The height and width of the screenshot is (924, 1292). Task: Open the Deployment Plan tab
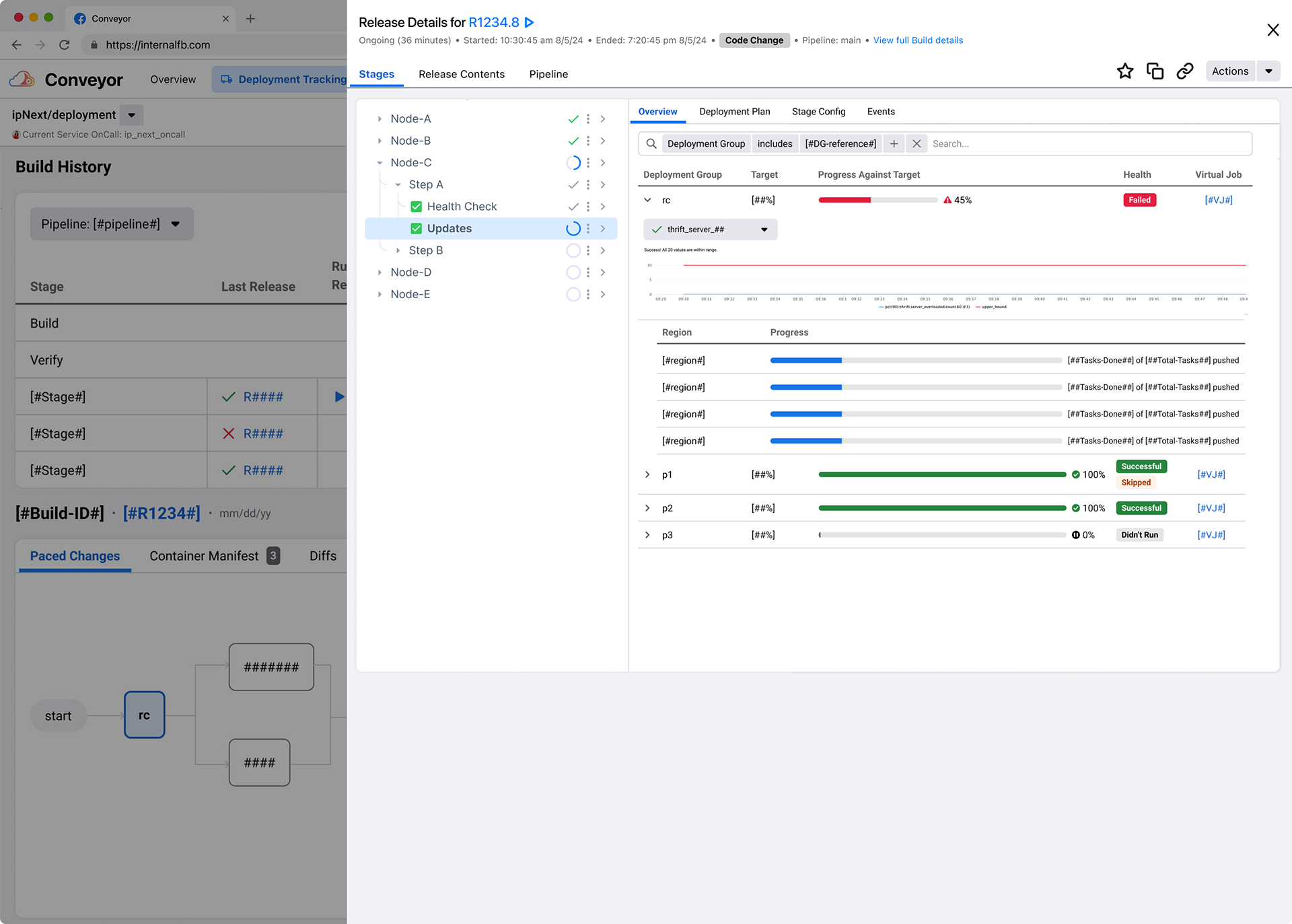(734, 112)
